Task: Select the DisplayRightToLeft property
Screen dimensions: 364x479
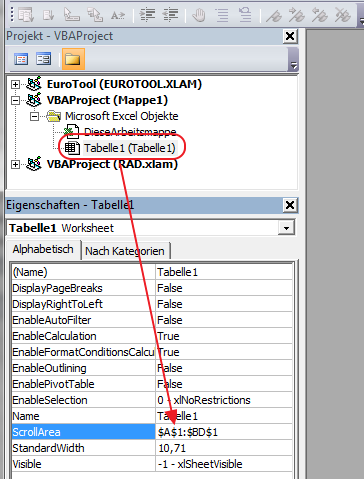Action: pyautogui.click(x=83, y=304)
